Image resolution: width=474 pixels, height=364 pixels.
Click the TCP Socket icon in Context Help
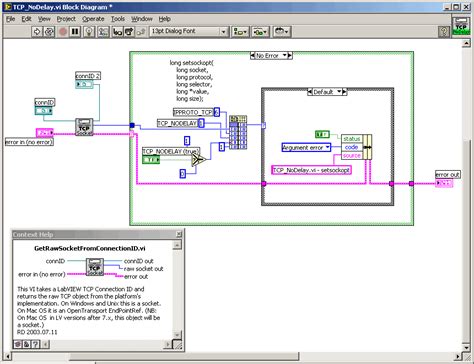pyautogui.click(x=95, y=267)
